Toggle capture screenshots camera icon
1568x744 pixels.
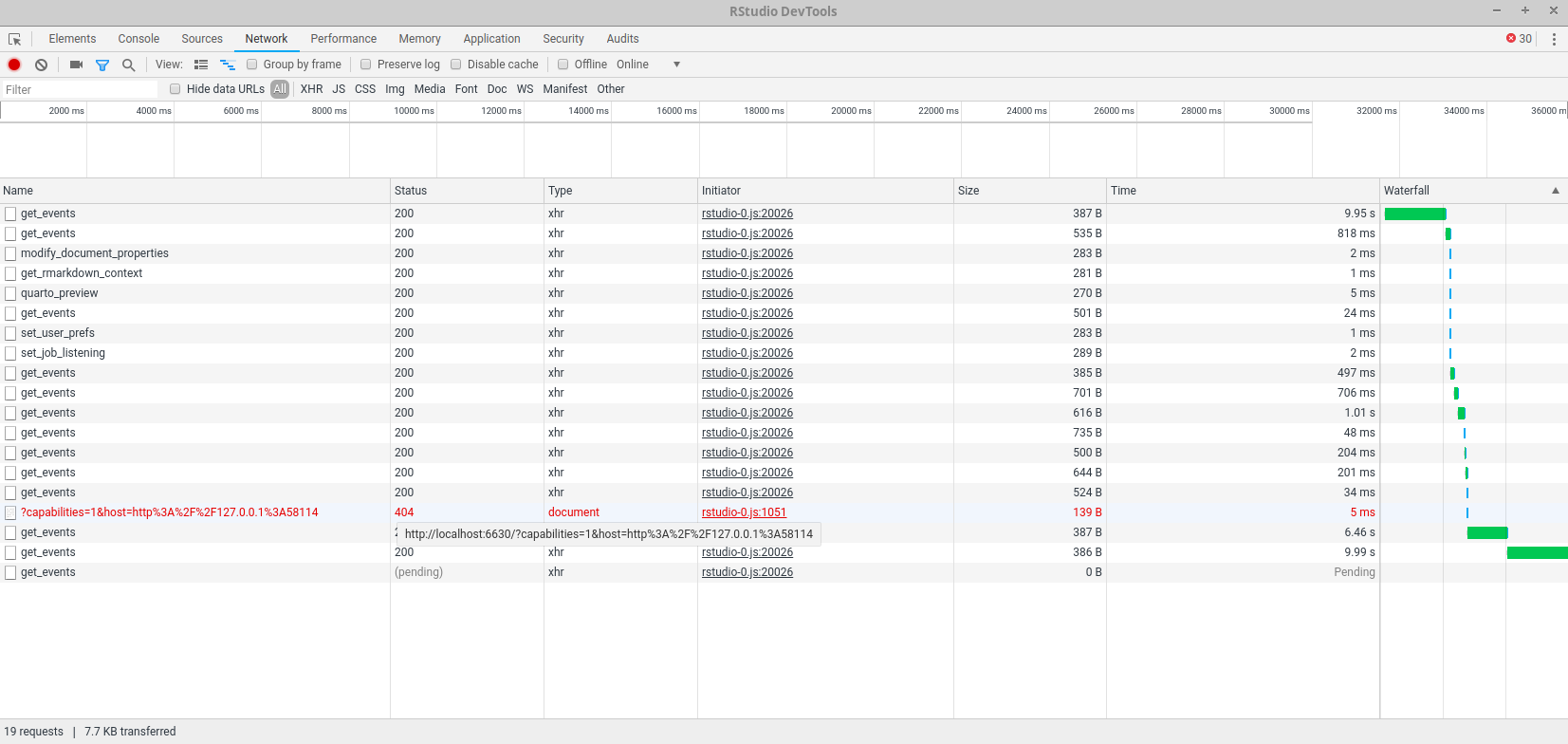pos(76,65)
